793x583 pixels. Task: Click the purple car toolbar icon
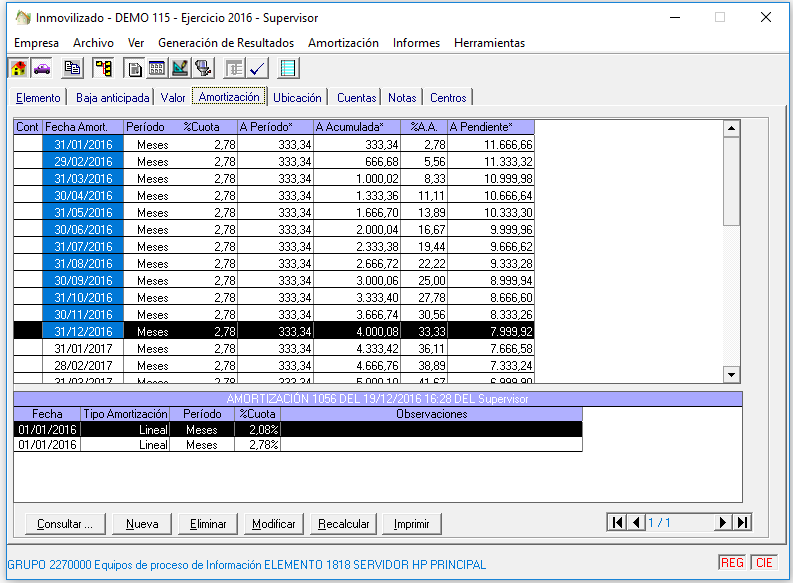pyautogui.click(x=41, y=69)
